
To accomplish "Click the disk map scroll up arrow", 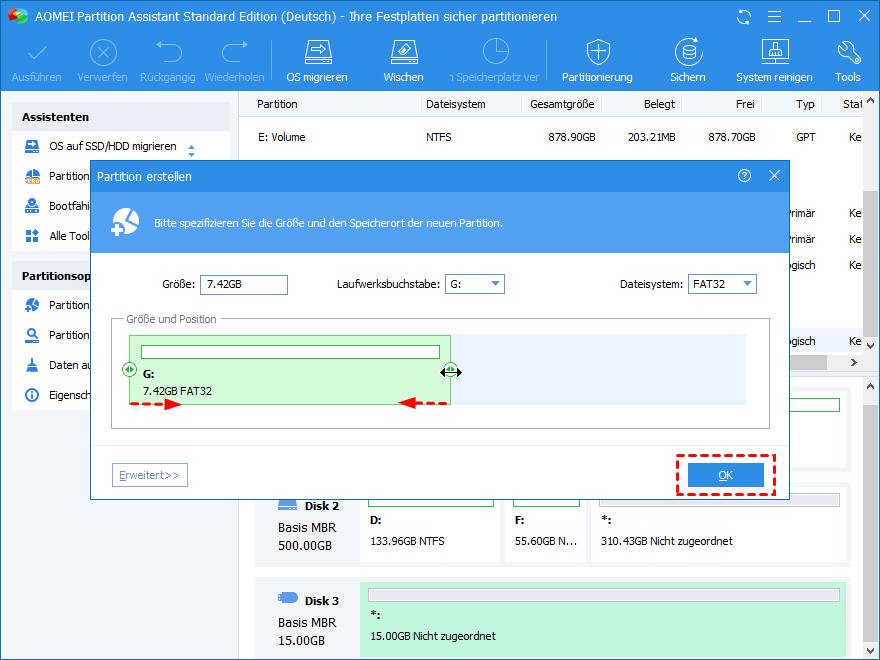I will (870, 386).
